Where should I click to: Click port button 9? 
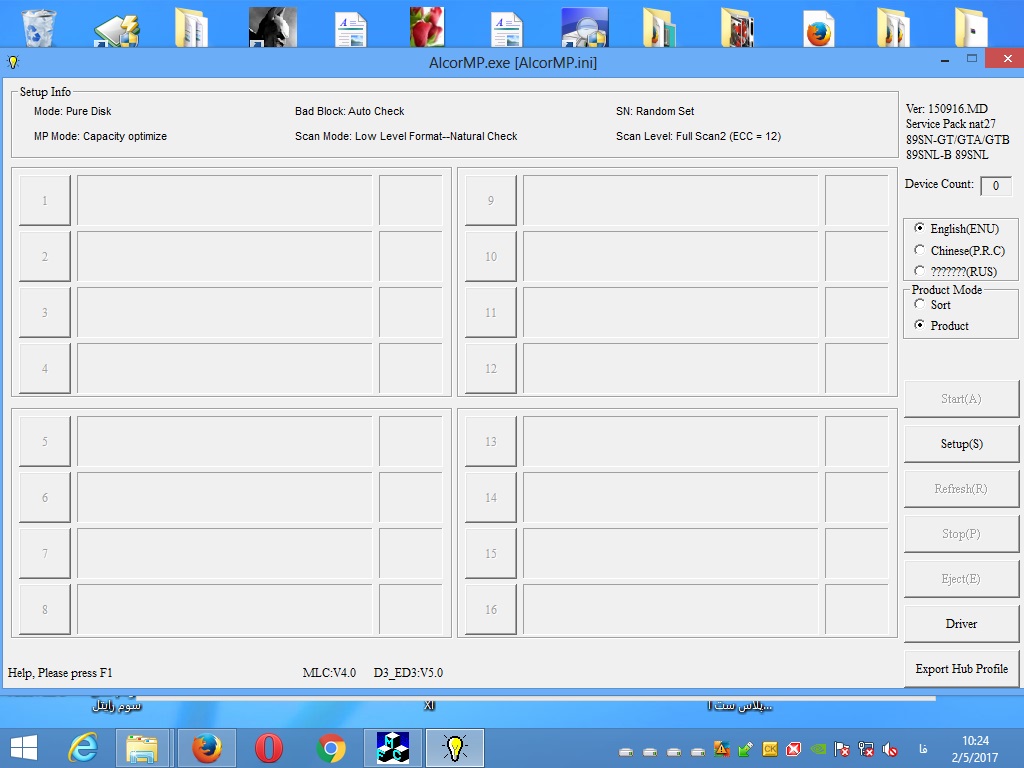490,200
